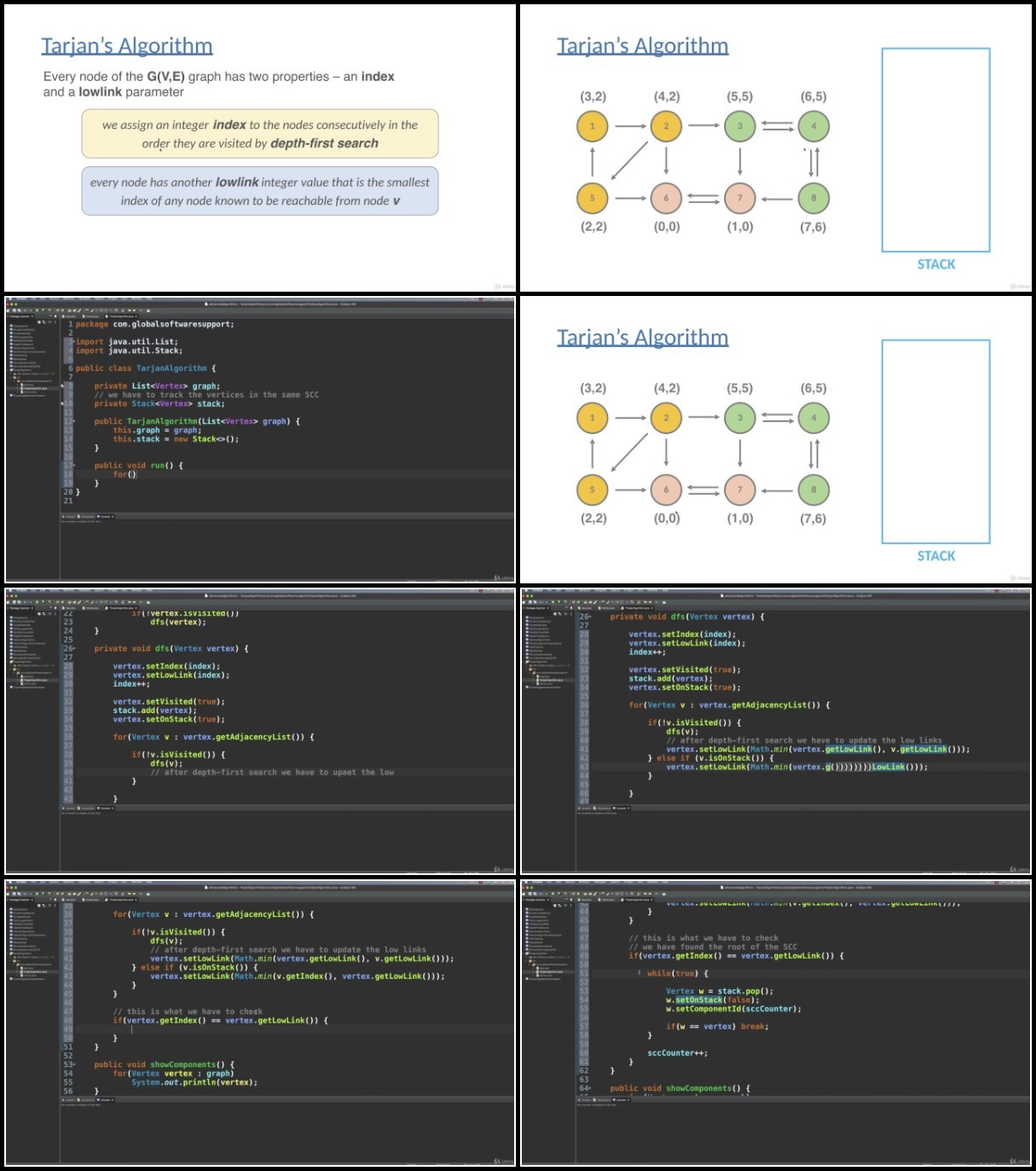Viewport: 1036px width, 1171px height.
Task: Collapse the run() method fold at line 17
Action: coord(73,466)
